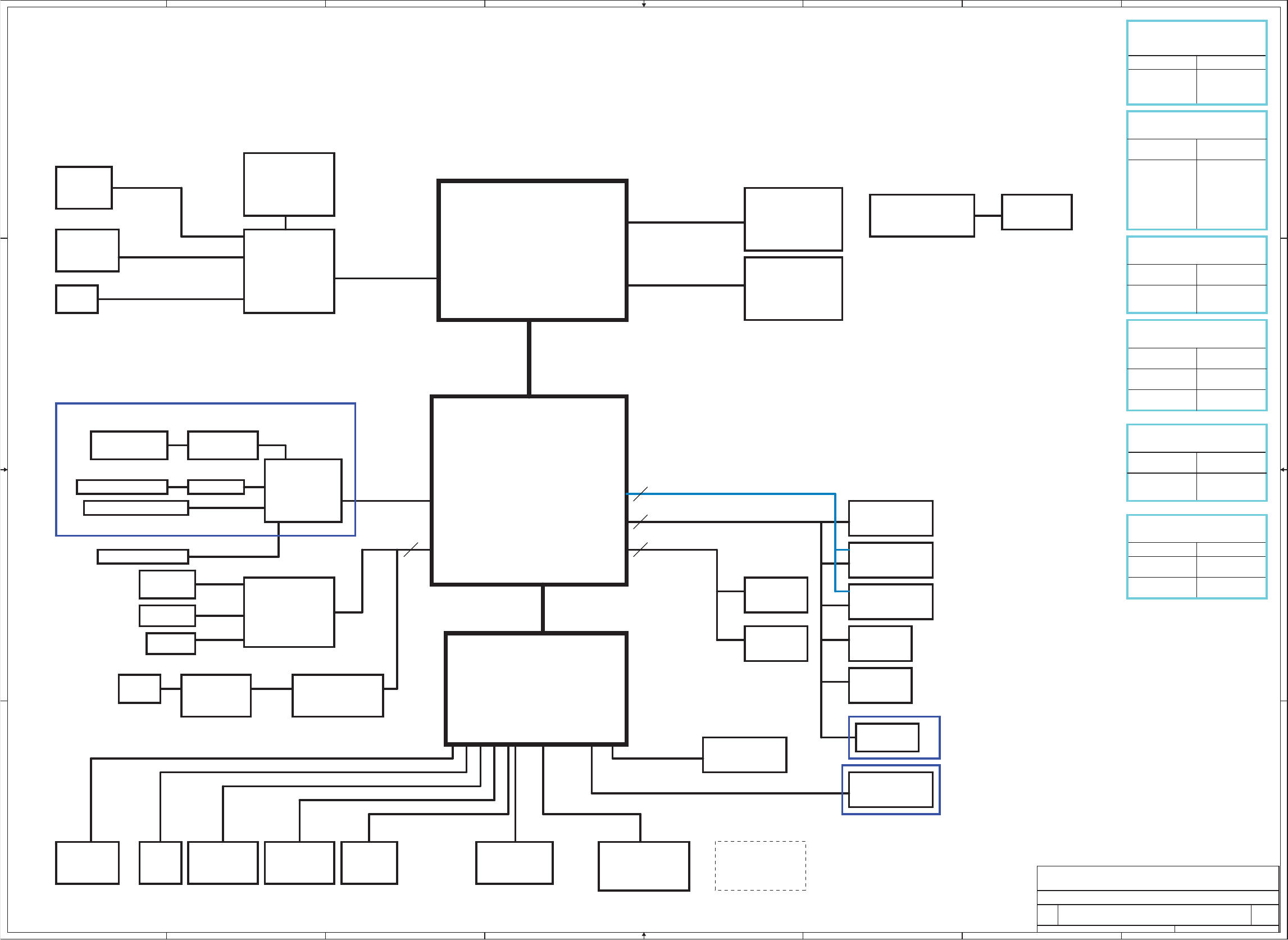Click the largest thick-bordered block at top center

[x=532, y=251]
